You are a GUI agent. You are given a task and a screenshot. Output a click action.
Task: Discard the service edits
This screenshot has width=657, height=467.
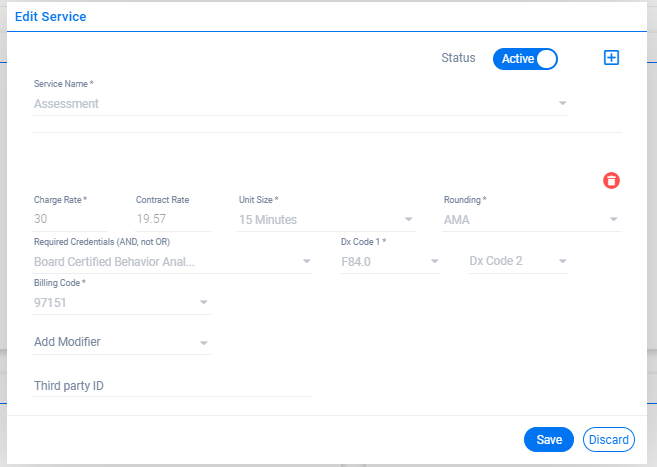click(x=608, y=439)
